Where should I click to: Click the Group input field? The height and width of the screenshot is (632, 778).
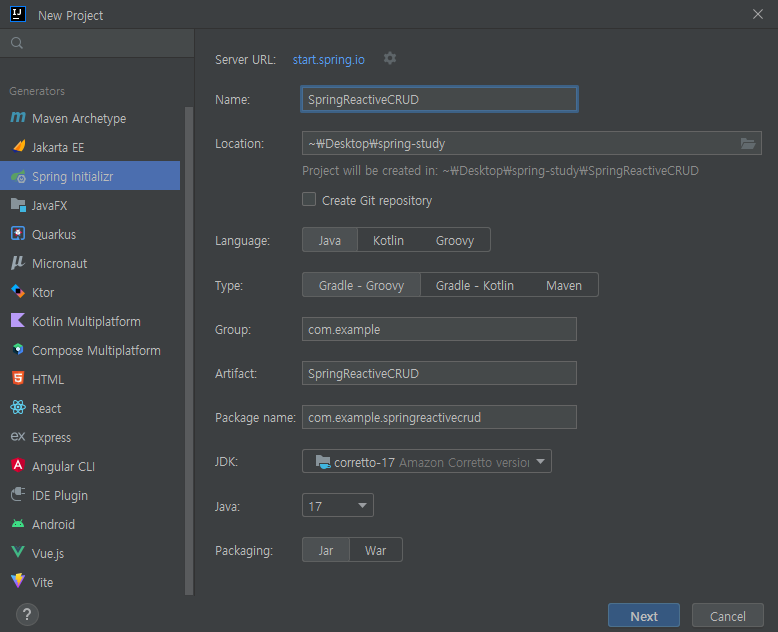439,329
